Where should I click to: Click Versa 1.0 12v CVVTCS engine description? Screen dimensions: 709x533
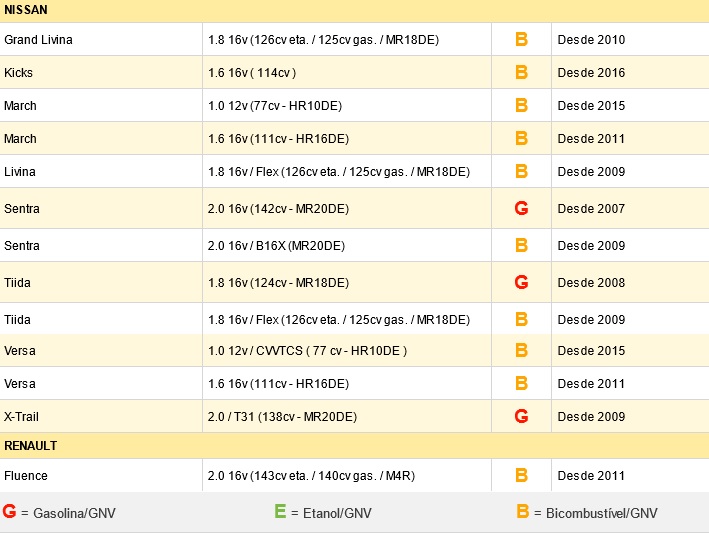(307, 351)
